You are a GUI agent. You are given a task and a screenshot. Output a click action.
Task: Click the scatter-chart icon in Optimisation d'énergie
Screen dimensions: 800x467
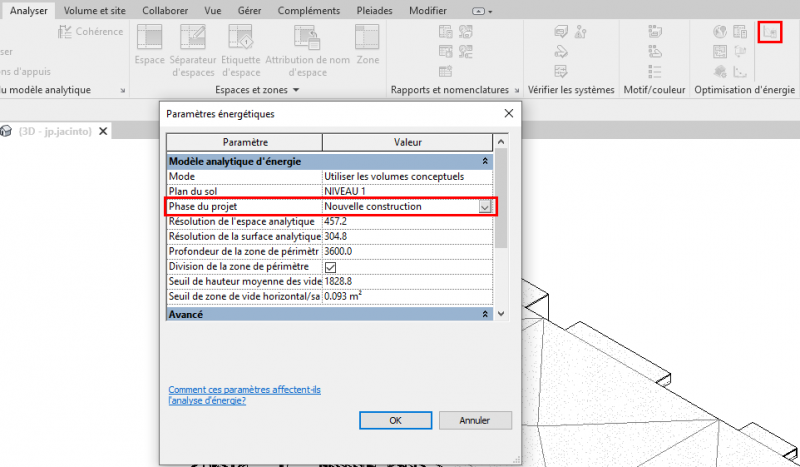[740, 71]
